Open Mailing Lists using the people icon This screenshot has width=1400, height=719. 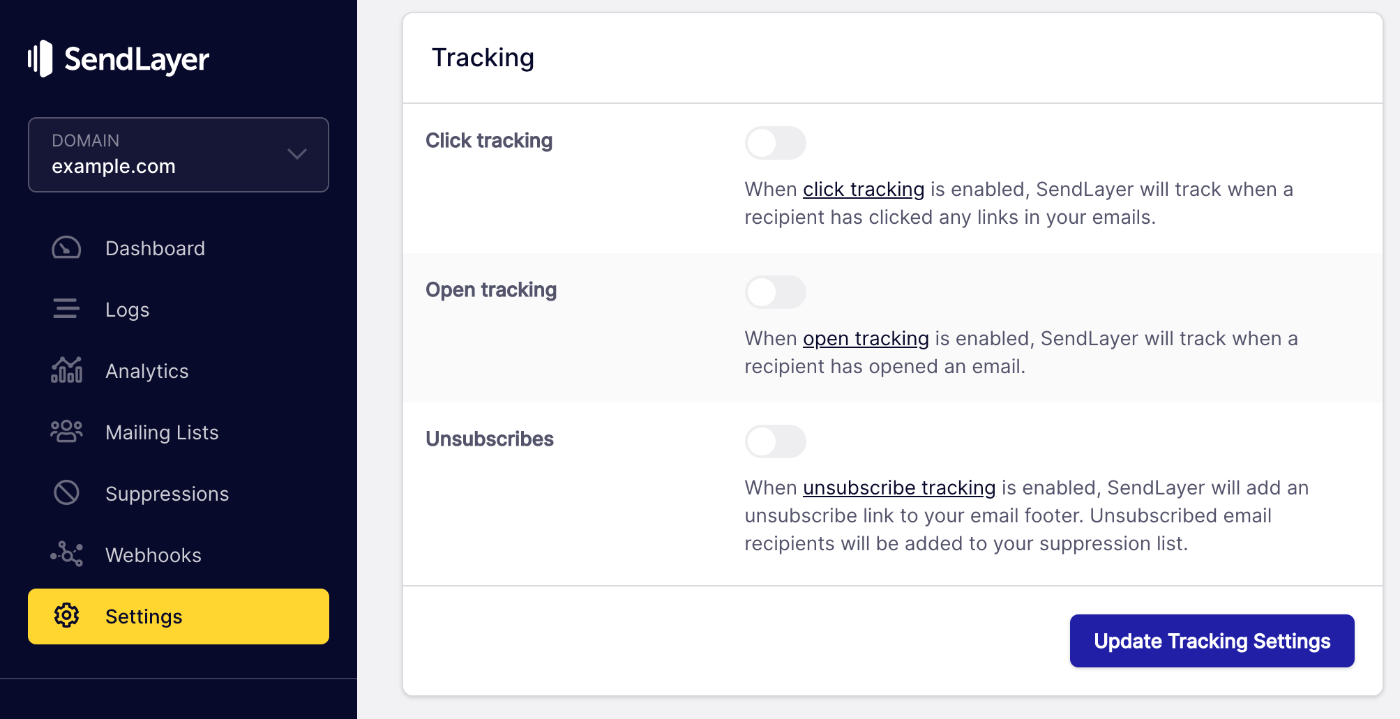click(x=65, y=431)
